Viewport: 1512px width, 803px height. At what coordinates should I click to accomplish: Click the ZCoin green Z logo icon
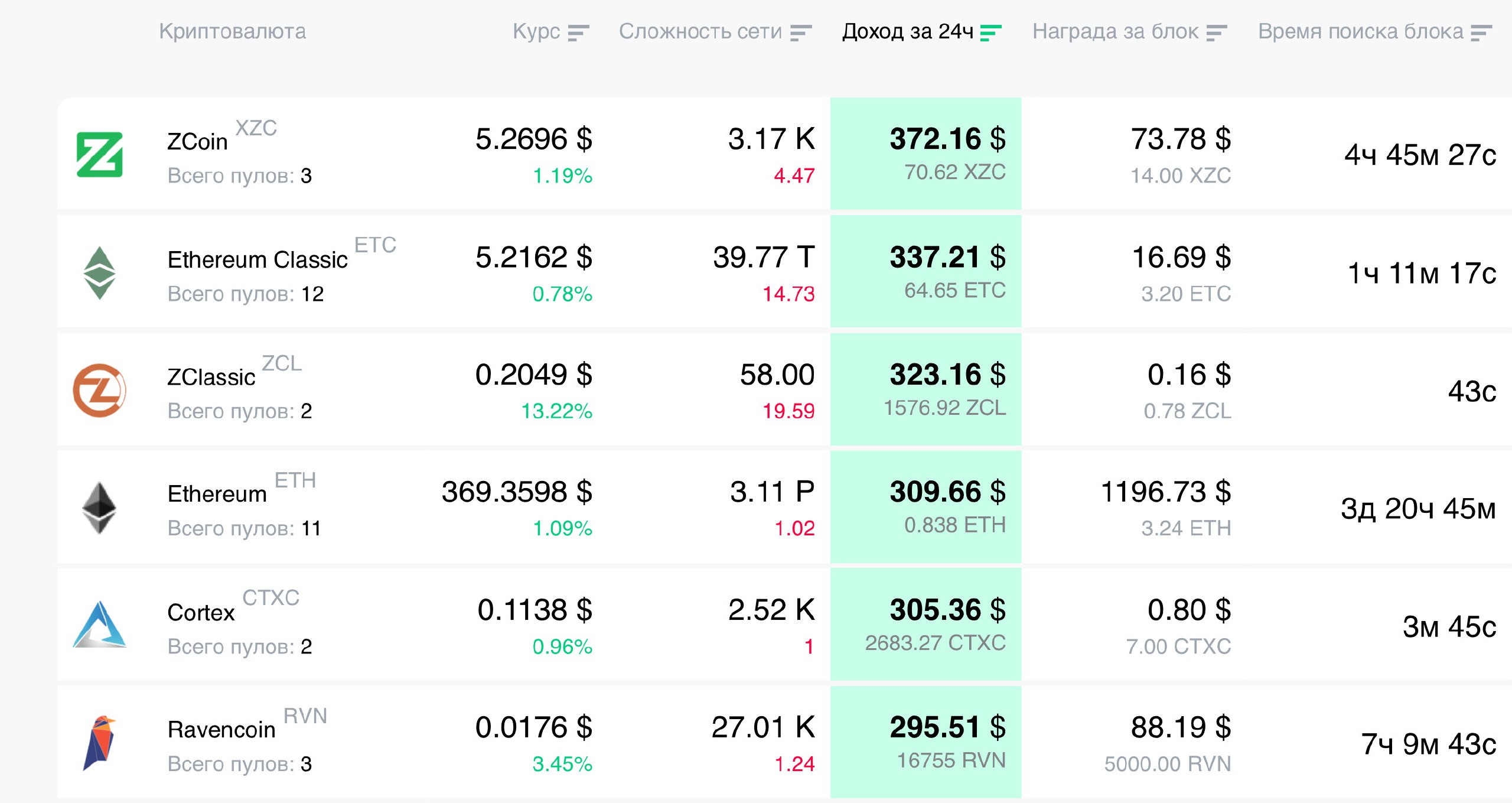(100, 154)
